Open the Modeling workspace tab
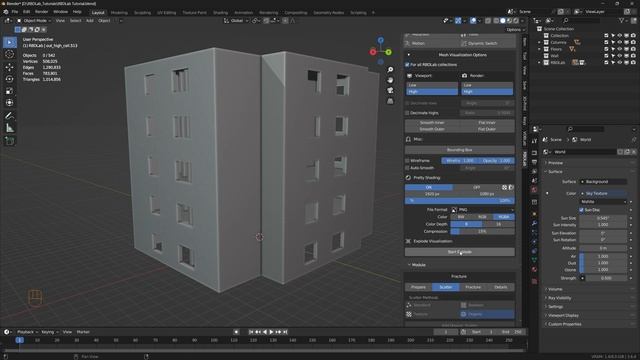The width and height of the screenshot is (640, 360). coord(119,13)
